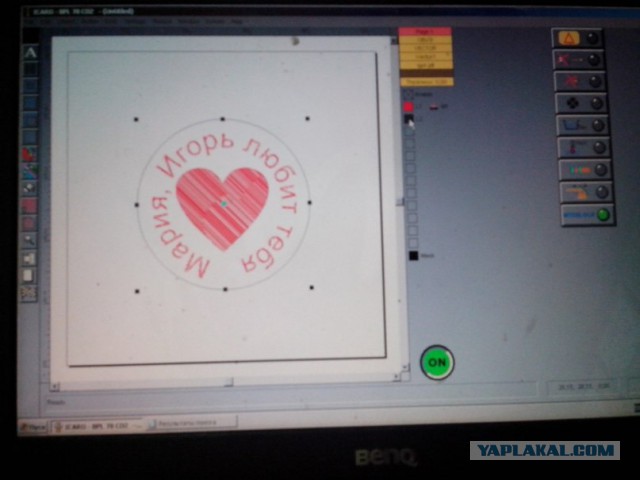Click bottom-center selection handle of the circle

coord(225,289)
